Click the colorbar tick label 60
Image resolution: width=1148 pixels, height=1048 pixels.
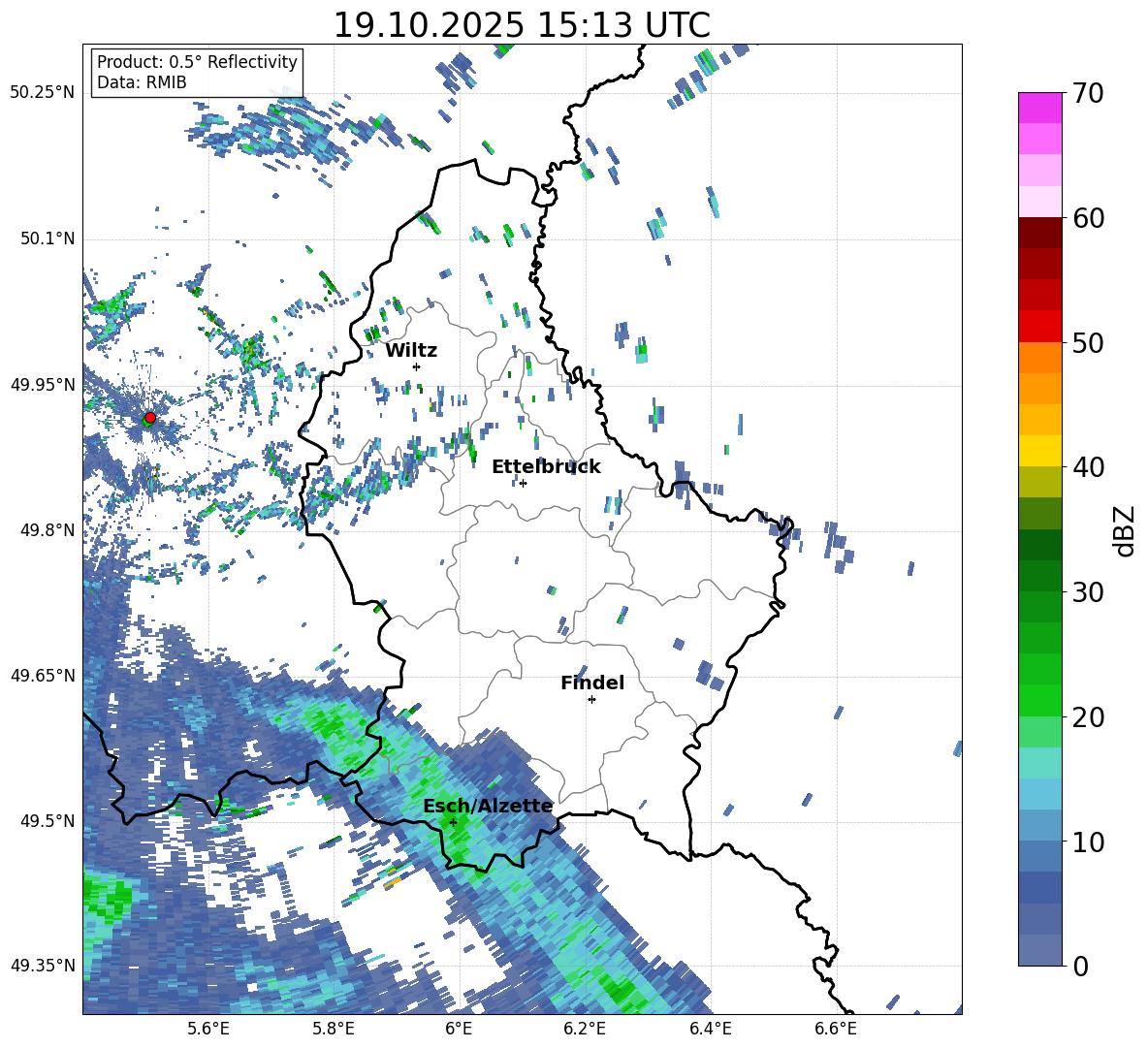coord(1088,218)
